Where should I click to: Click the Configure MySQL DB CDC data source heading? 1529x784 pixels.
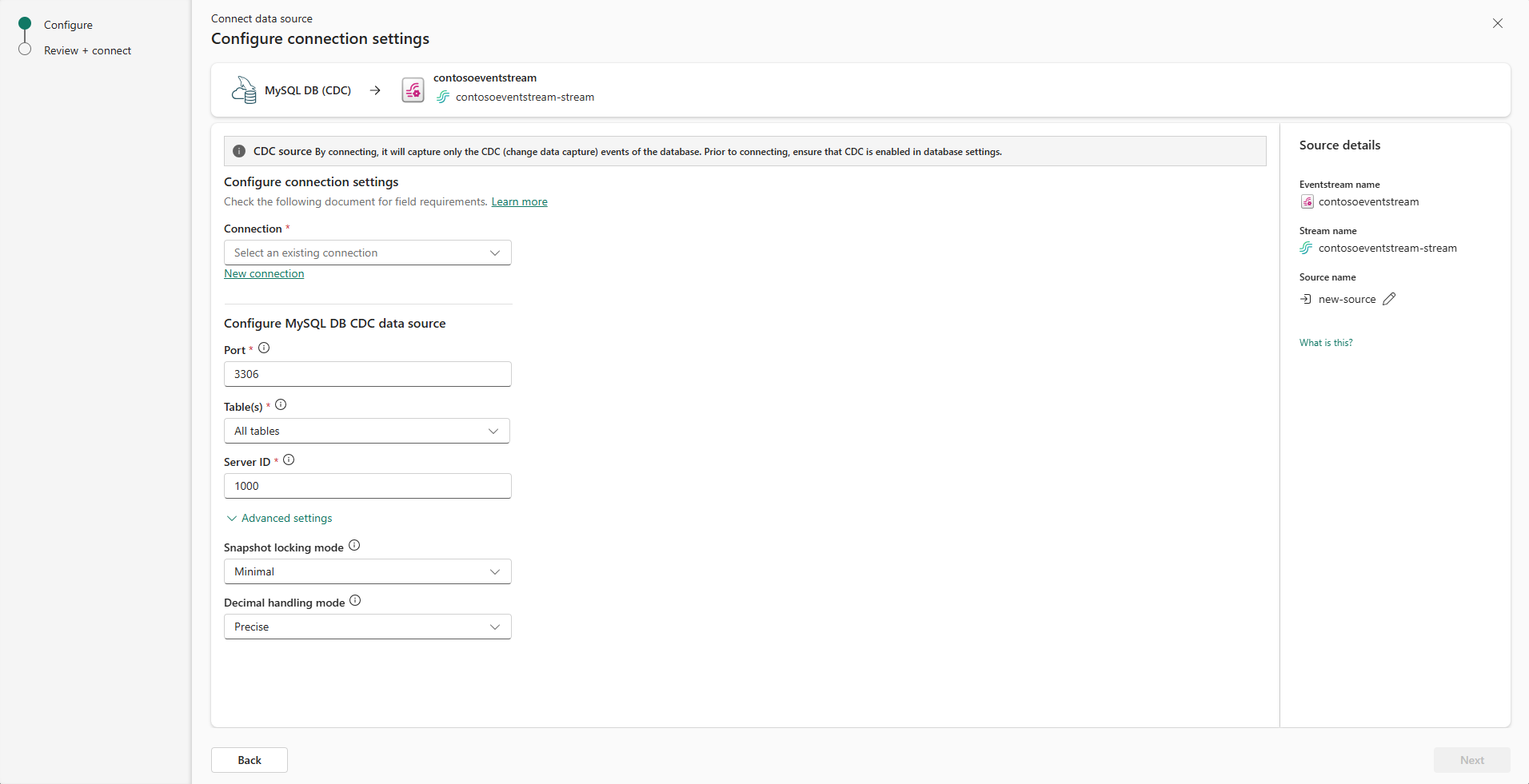(x=335, y=324)
